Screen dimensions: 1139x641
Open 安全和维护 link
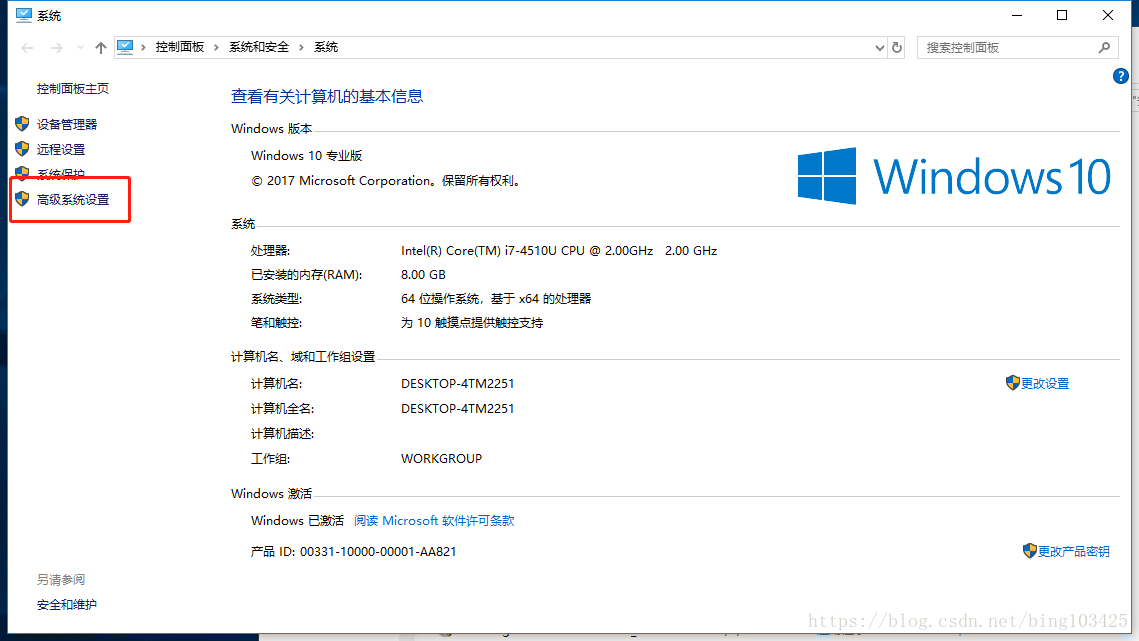click(x=67, y=605)
